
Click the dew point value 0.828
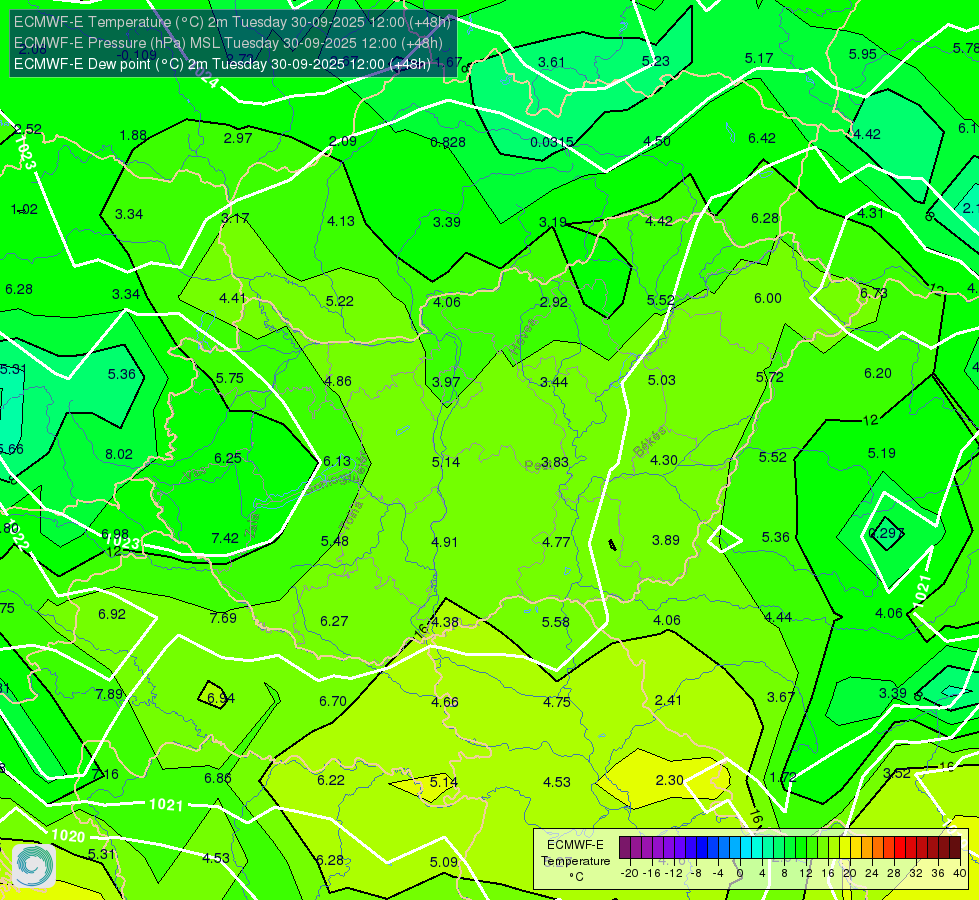pos(448,142)
